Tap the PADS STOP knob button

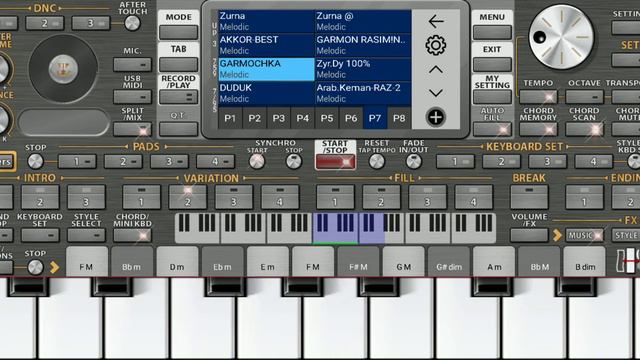click(x=36, y=162)
